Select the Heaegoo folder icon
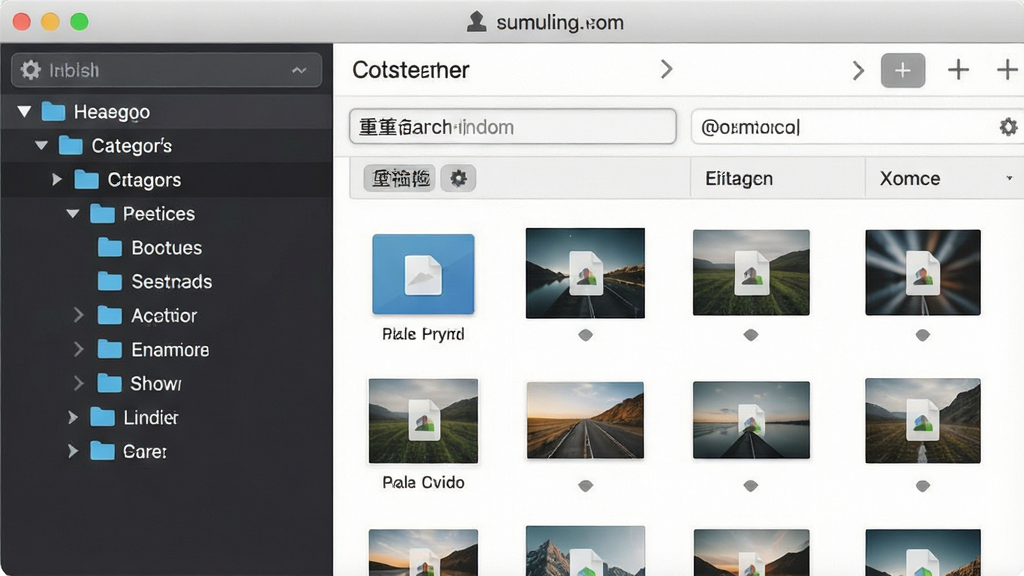Image resolution: width=1024 pixels, height=576 pixels. pyautogui.click(x=53, y=112)
